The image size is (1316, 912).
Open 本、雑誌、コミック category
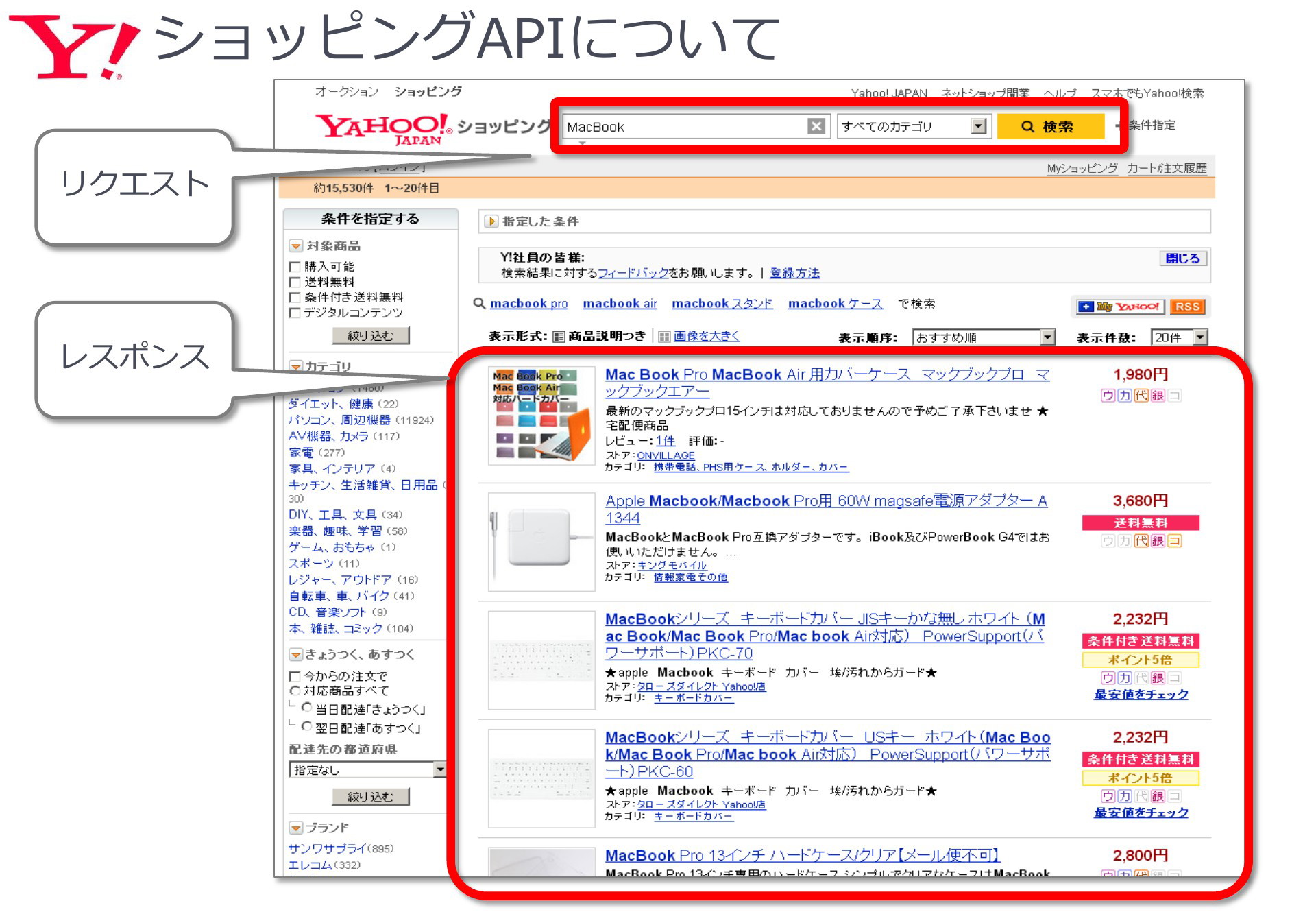tap(335, 628)
